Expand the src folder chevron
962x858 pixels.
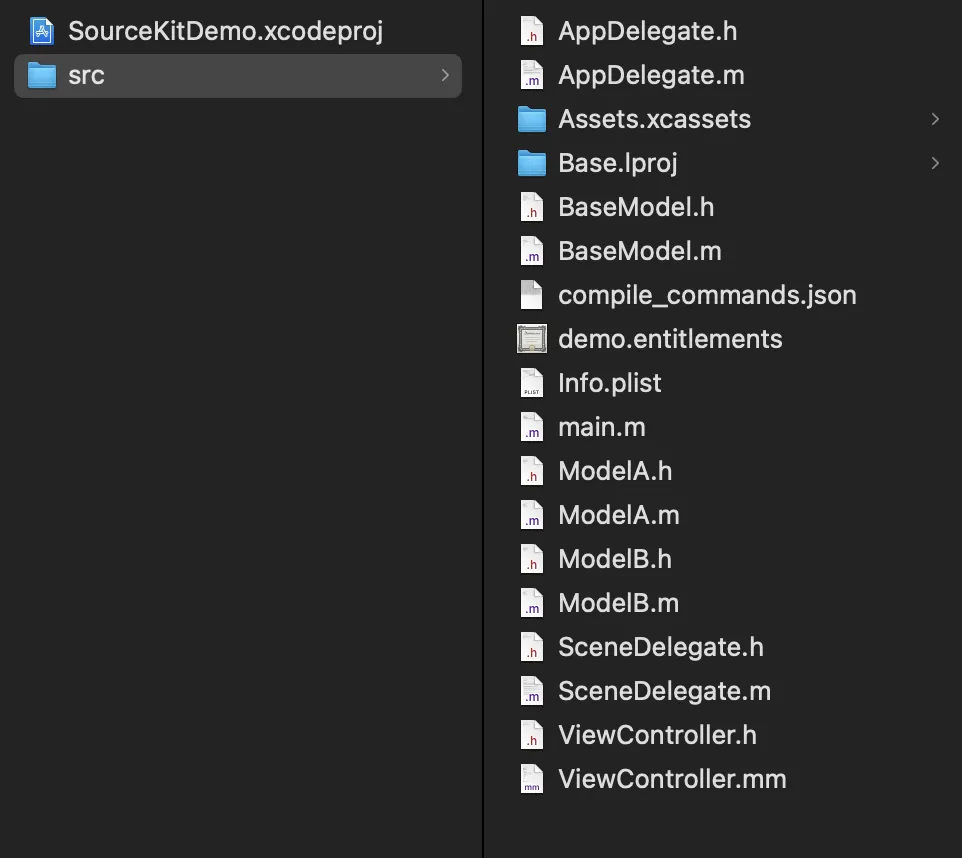tap(445, 75)
